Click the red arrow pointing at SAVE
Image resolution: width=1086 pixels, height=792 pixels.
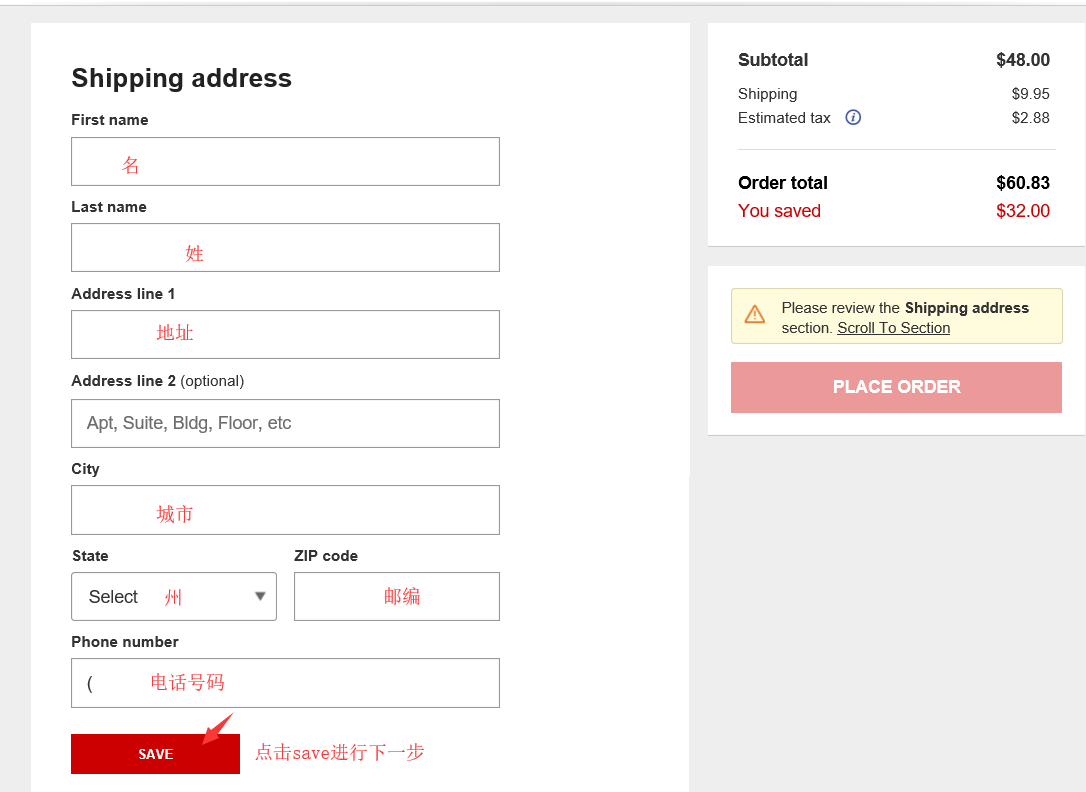[x=217, y=729]
